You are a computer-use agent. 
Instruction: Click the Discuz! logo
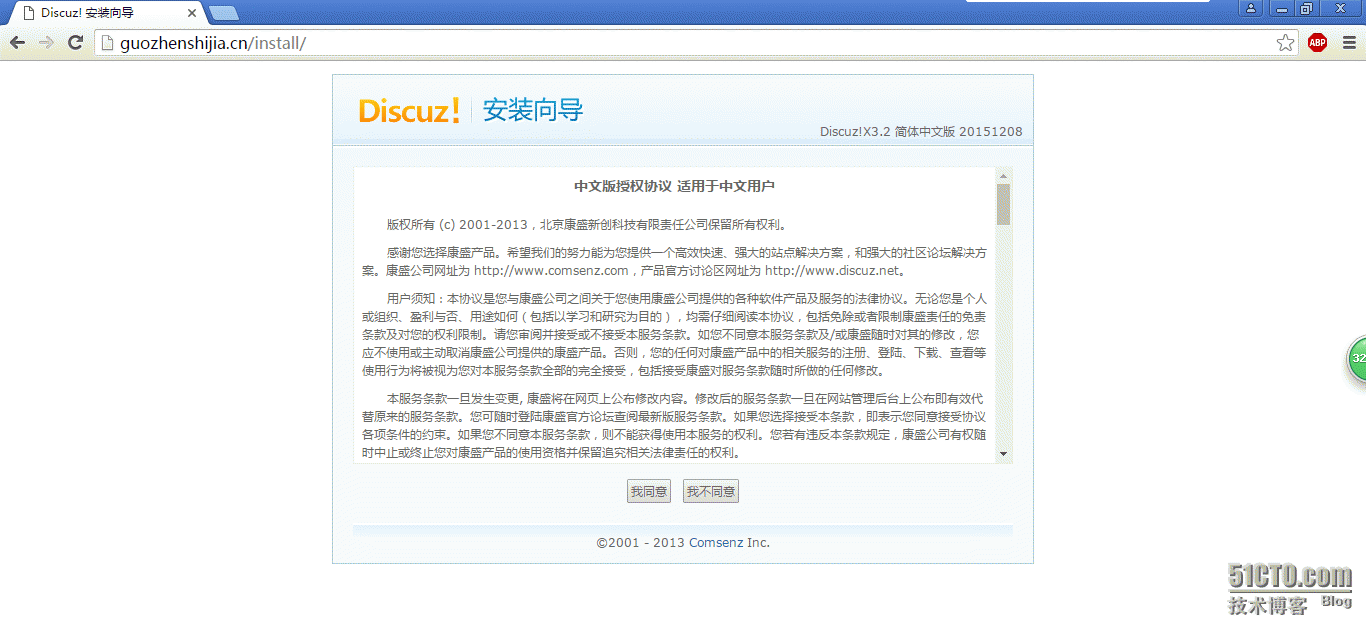409,110
